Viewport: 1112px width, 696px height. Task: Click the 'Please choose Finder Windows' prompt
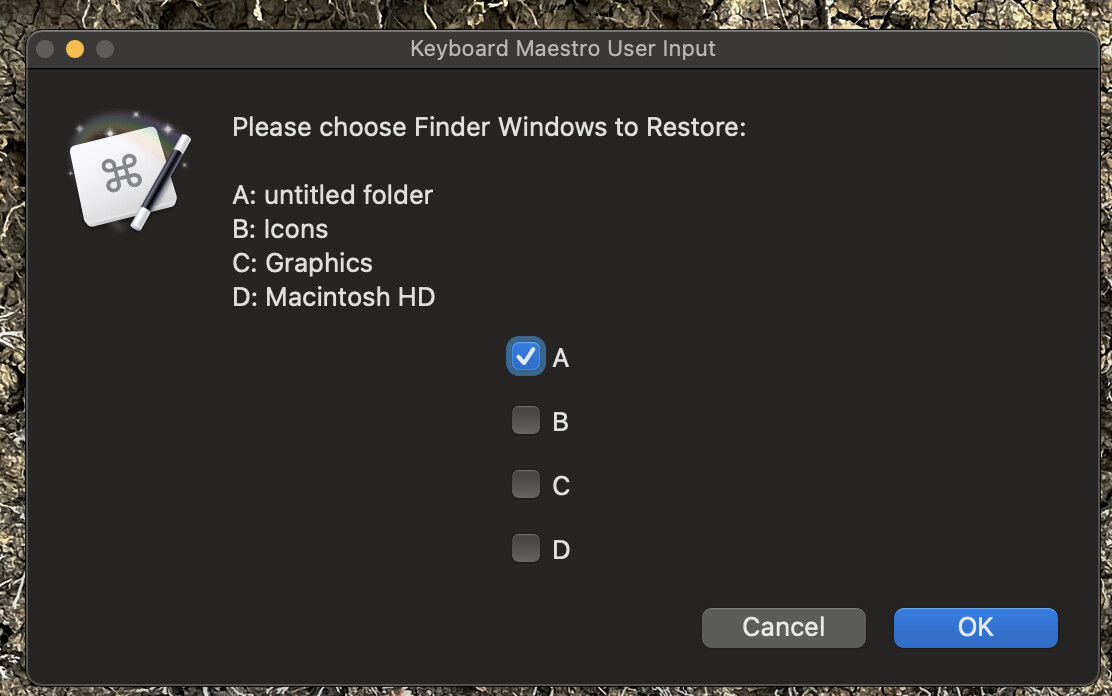click(489, 127)
